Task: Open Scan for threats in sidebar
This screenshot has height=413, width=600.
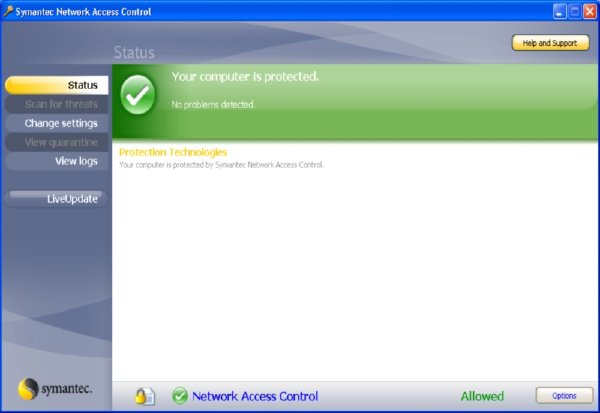Action: [57, 104]
